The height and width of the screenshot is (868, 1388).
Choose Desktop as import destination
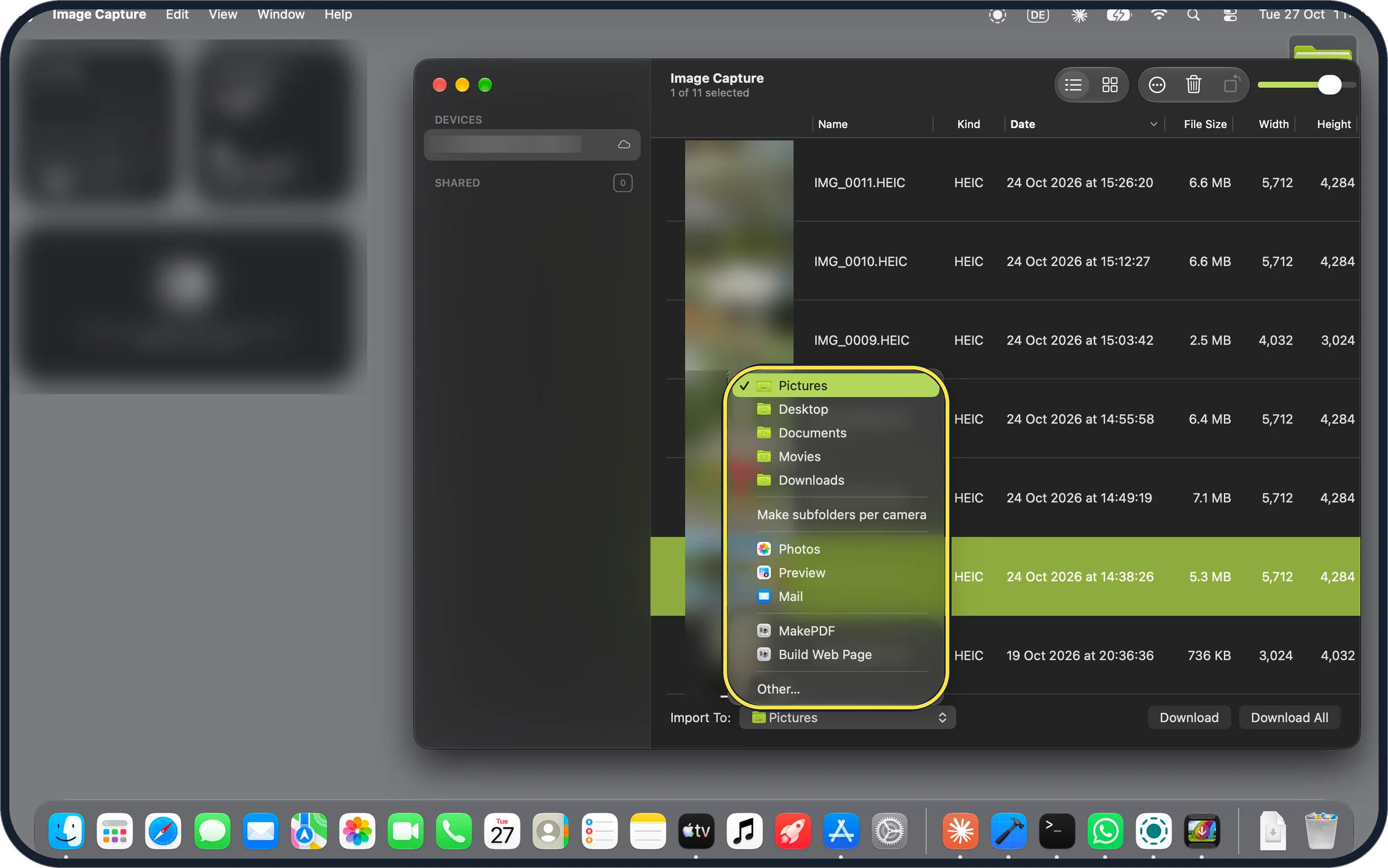tap(836, 409)
